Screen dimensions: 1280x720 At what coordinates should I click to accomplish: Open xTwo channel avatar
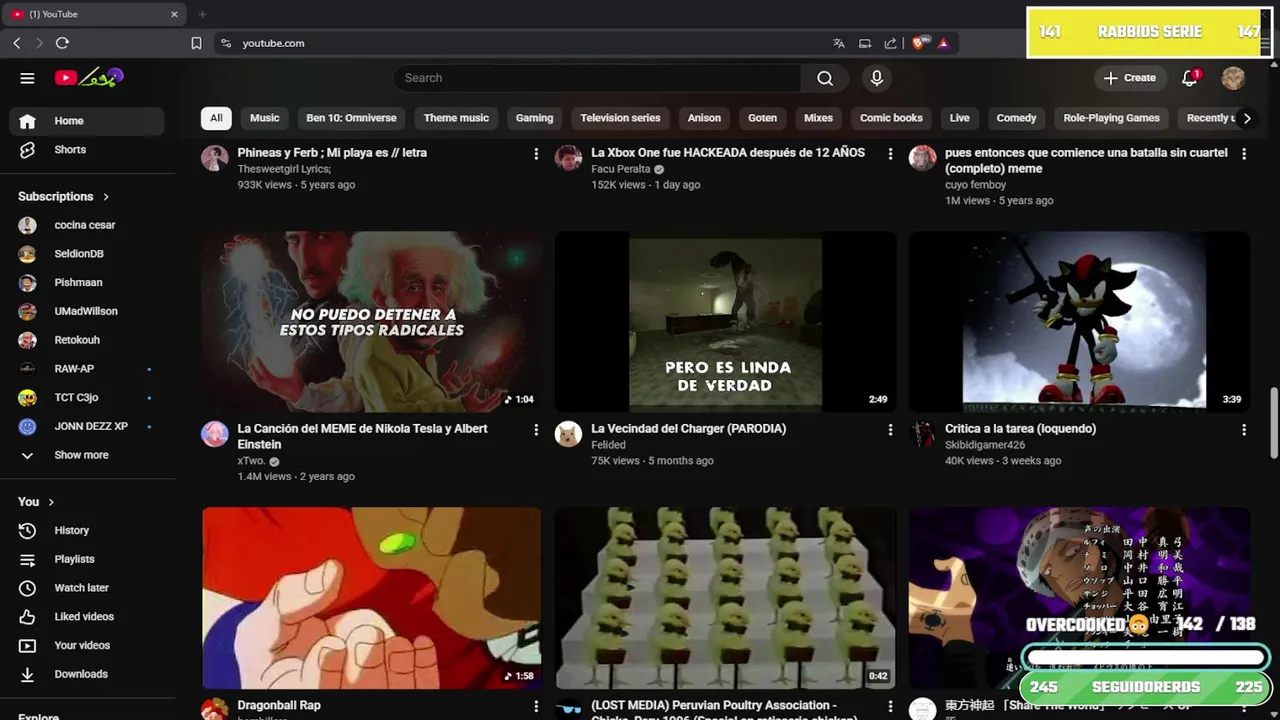[215, 434]
